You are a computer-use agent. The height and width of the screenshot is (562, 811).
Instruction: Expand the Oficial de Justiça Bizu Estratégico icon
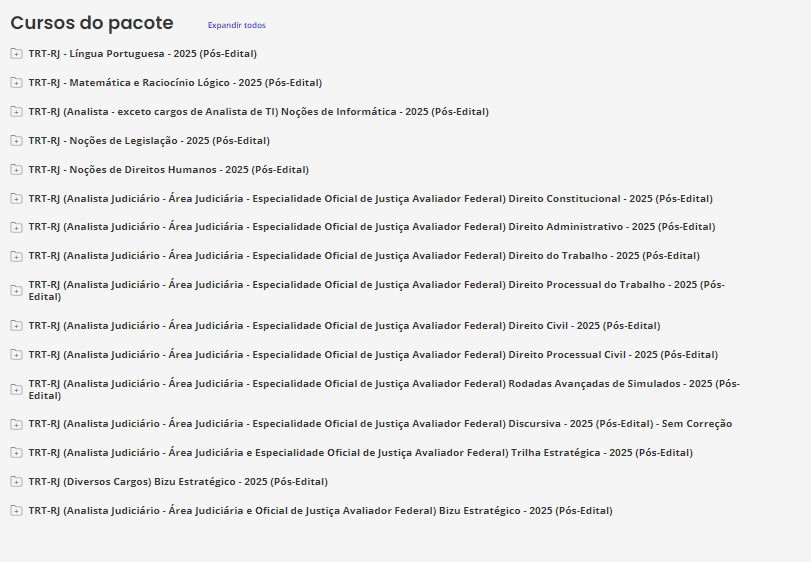tap(16, 510)
